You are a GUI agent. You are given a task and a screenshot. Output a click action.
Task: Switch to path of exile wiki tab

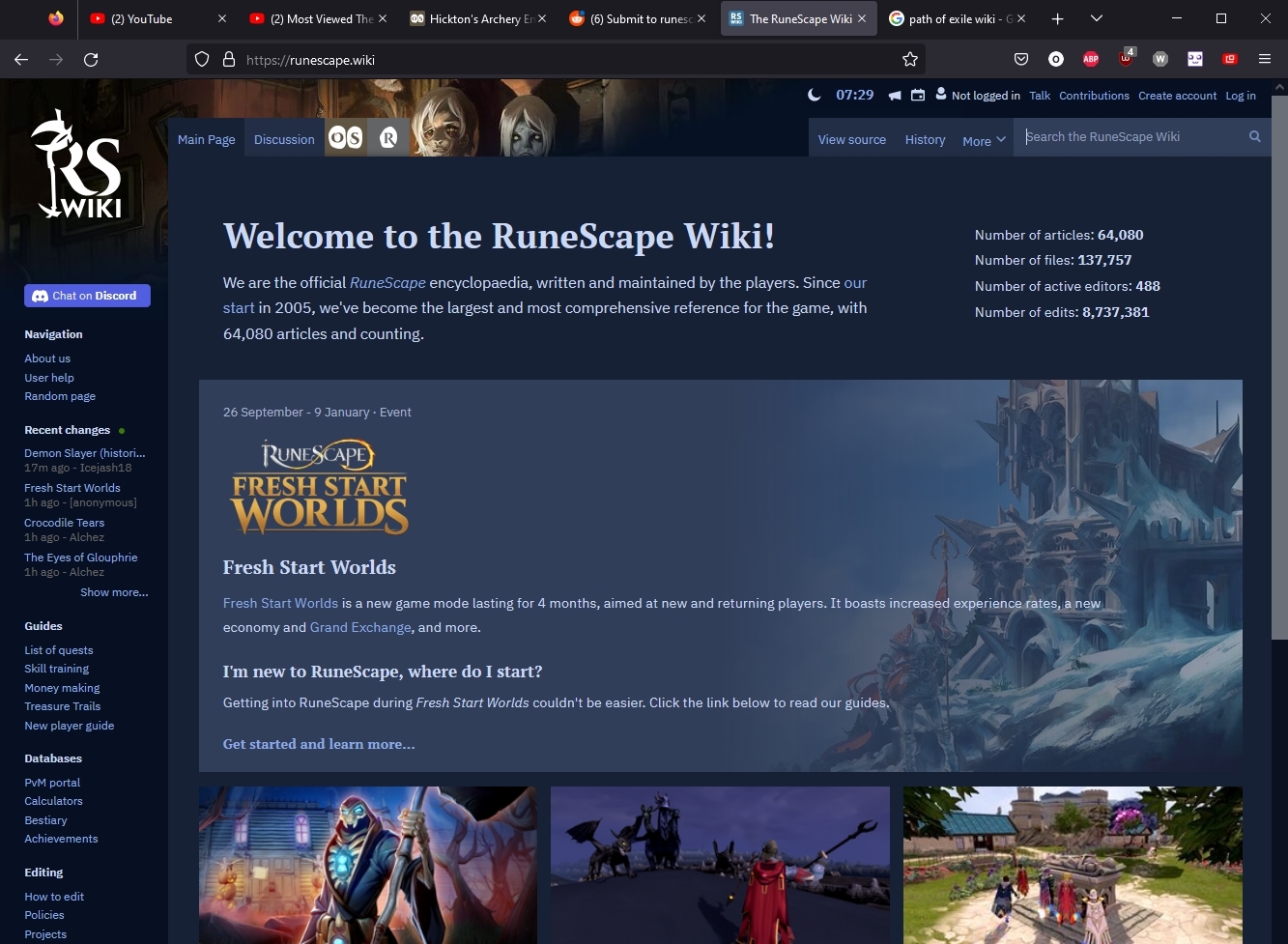[959, 18]
